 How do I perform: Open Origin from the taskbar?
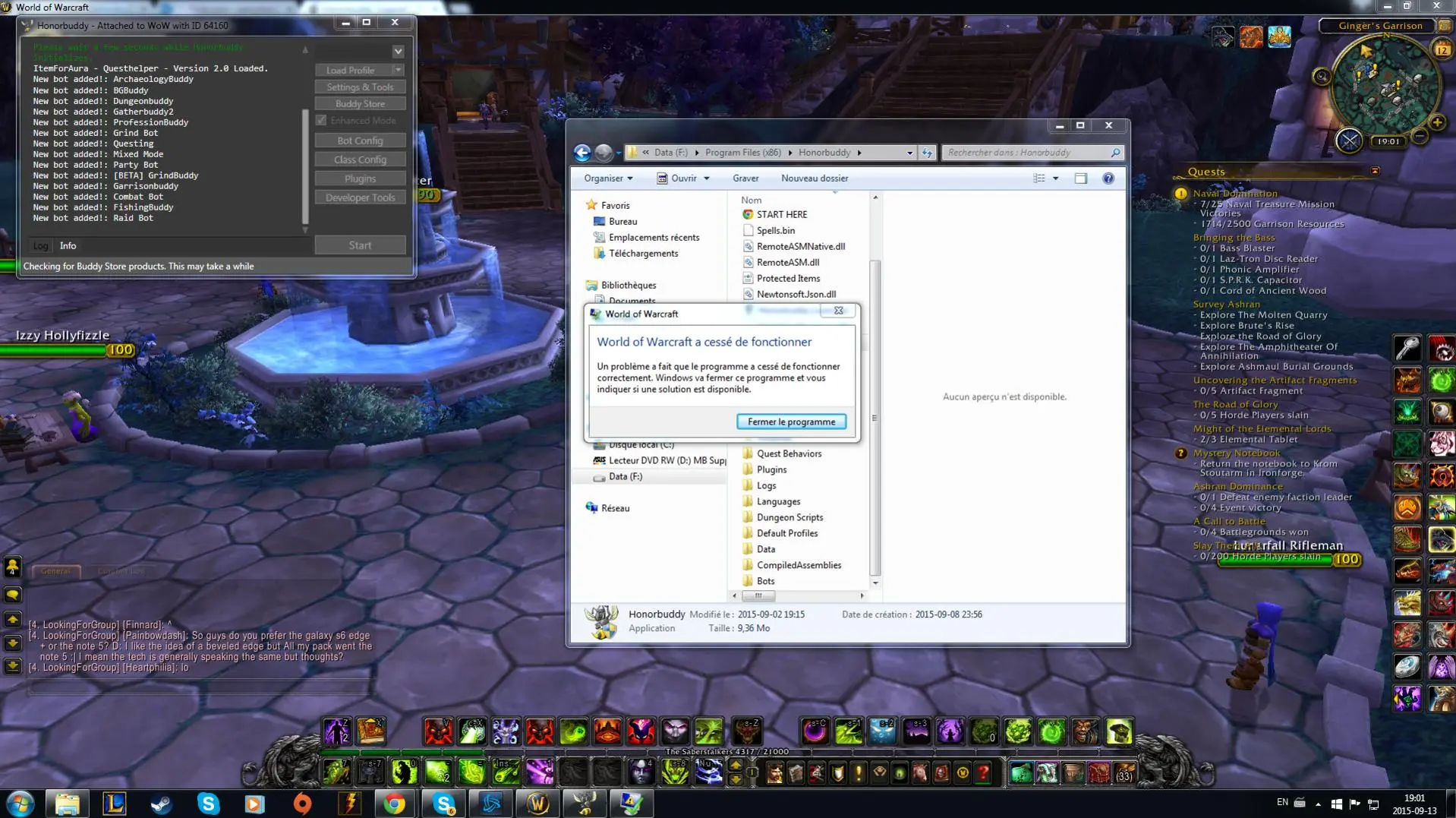302,804
